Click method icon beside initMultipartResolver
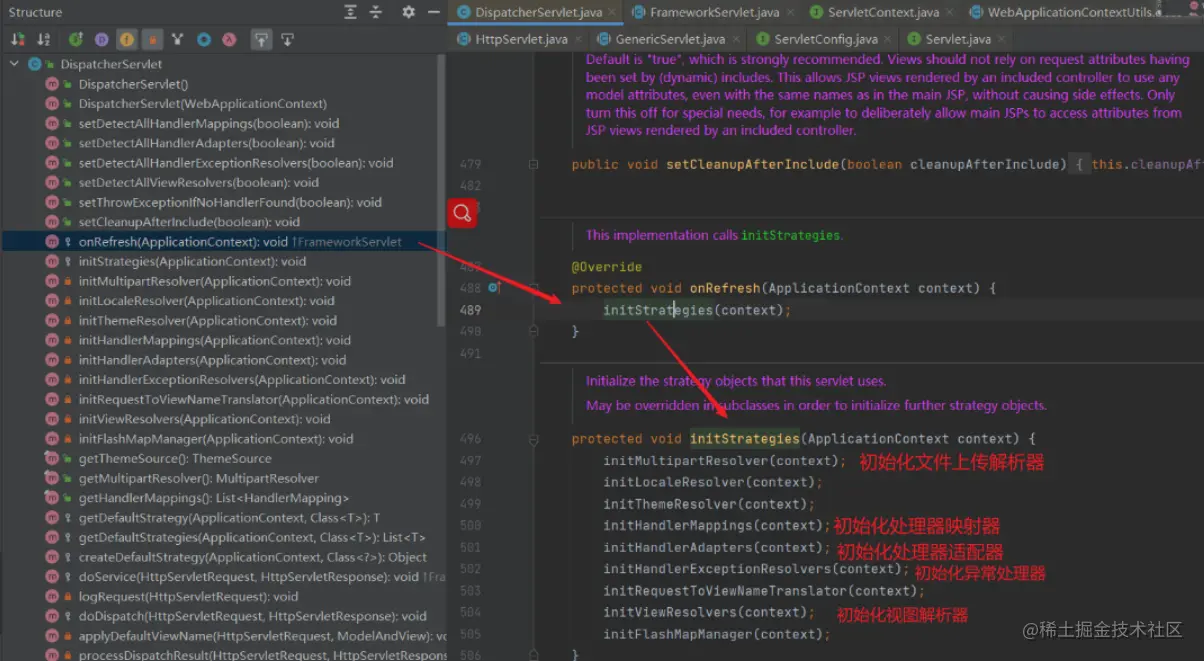 coord(52,281)
